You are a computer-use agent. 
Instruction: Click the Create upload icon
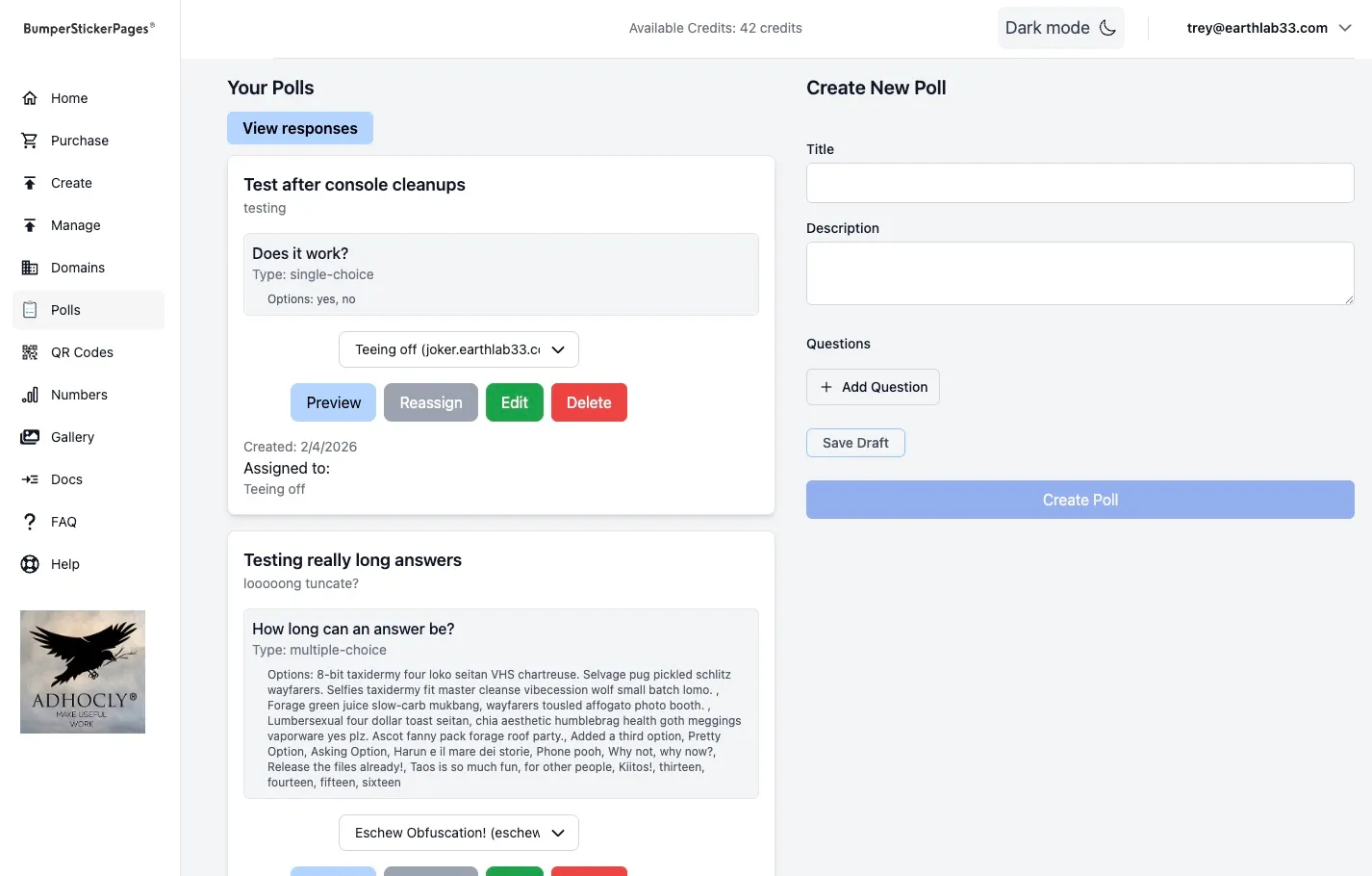(30, 183)
